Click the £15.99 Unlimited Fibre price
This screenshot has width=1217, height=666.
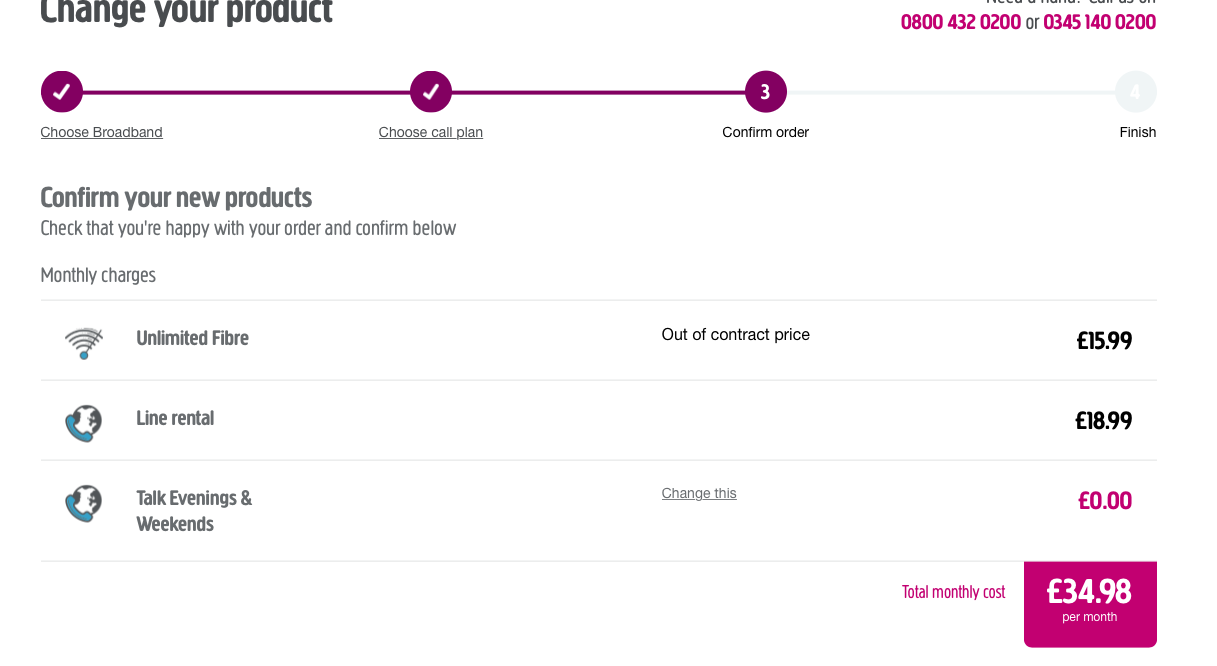point(1104,340)
